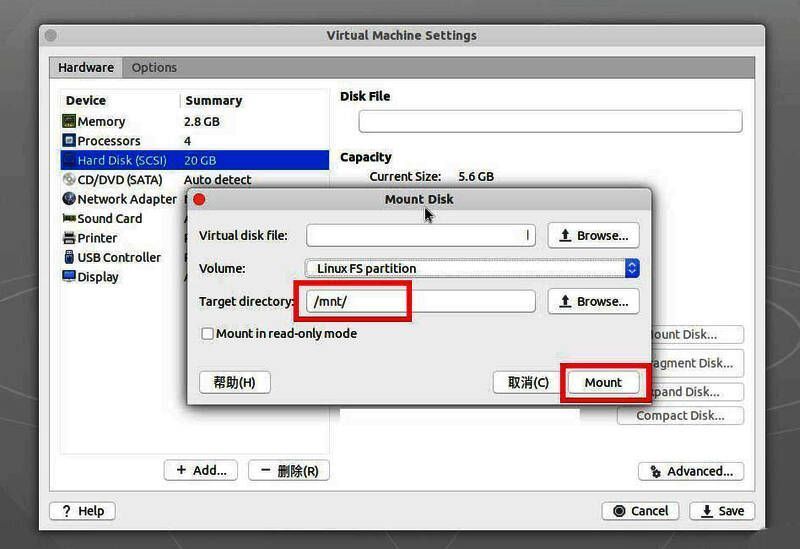Viewport: 800px width, 549px height.
Task: Select the Display monitor icon
Action: [x=69, y=277]
